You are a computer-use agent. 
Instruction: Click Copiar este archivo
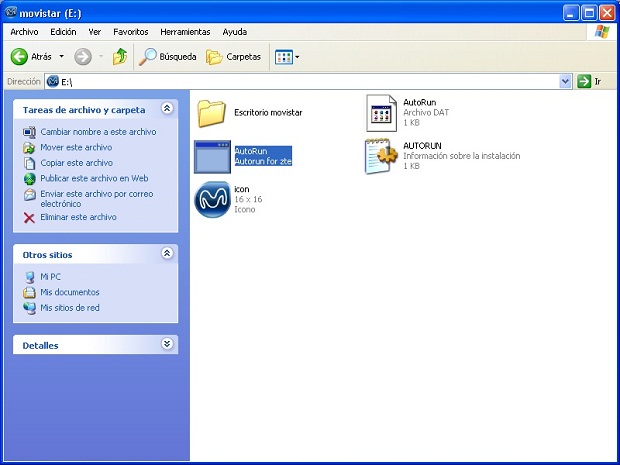point(76,163)
